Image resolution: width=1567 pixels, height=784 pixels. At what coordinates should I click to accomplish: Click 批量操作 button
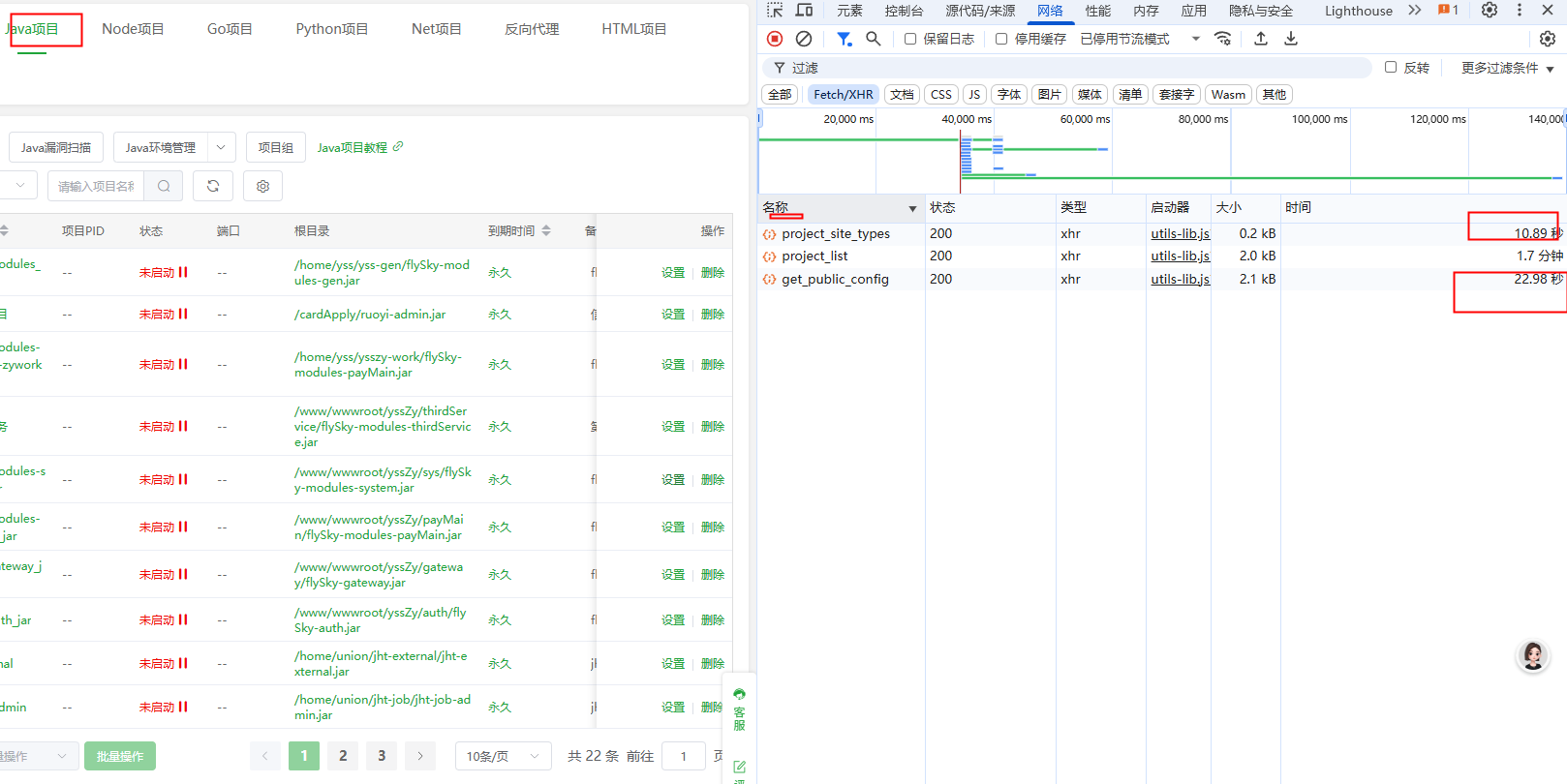tap(120, 756)
